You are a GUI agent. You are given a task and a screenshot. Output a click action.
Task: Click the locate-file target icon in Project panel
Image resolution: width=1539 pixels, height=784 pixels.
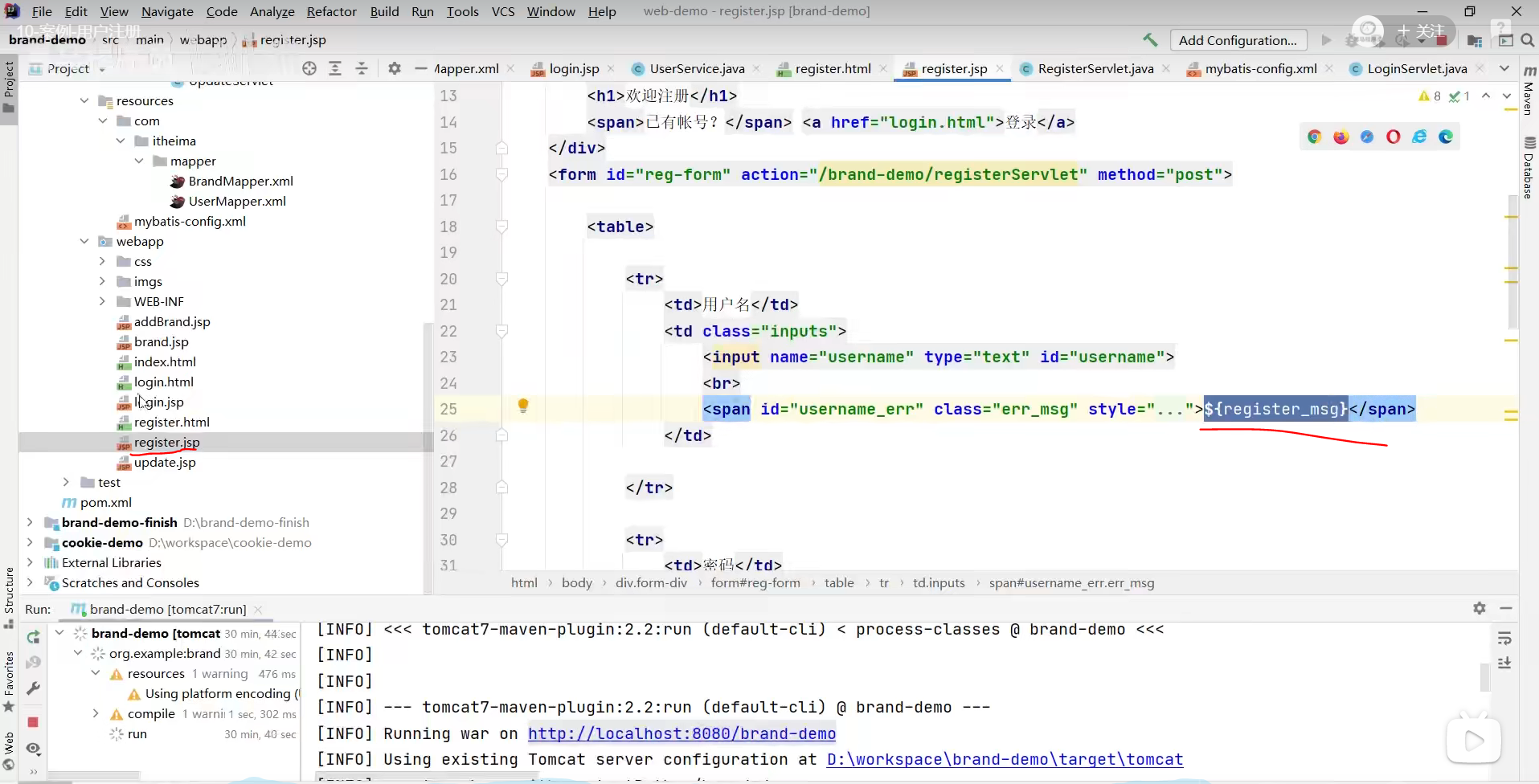pyautogui.click(x=309, y=69)
